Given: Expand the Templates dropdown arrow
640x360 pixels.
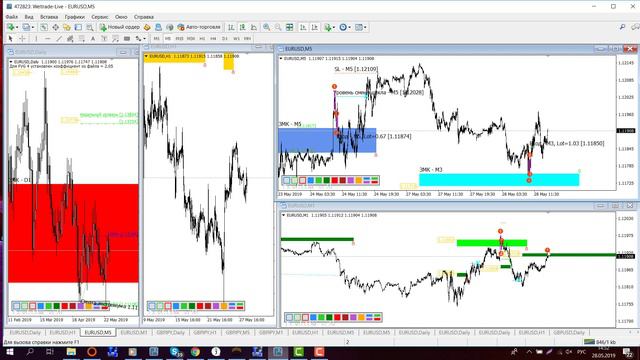Looking at the screenshot, I should click(365, 27).
